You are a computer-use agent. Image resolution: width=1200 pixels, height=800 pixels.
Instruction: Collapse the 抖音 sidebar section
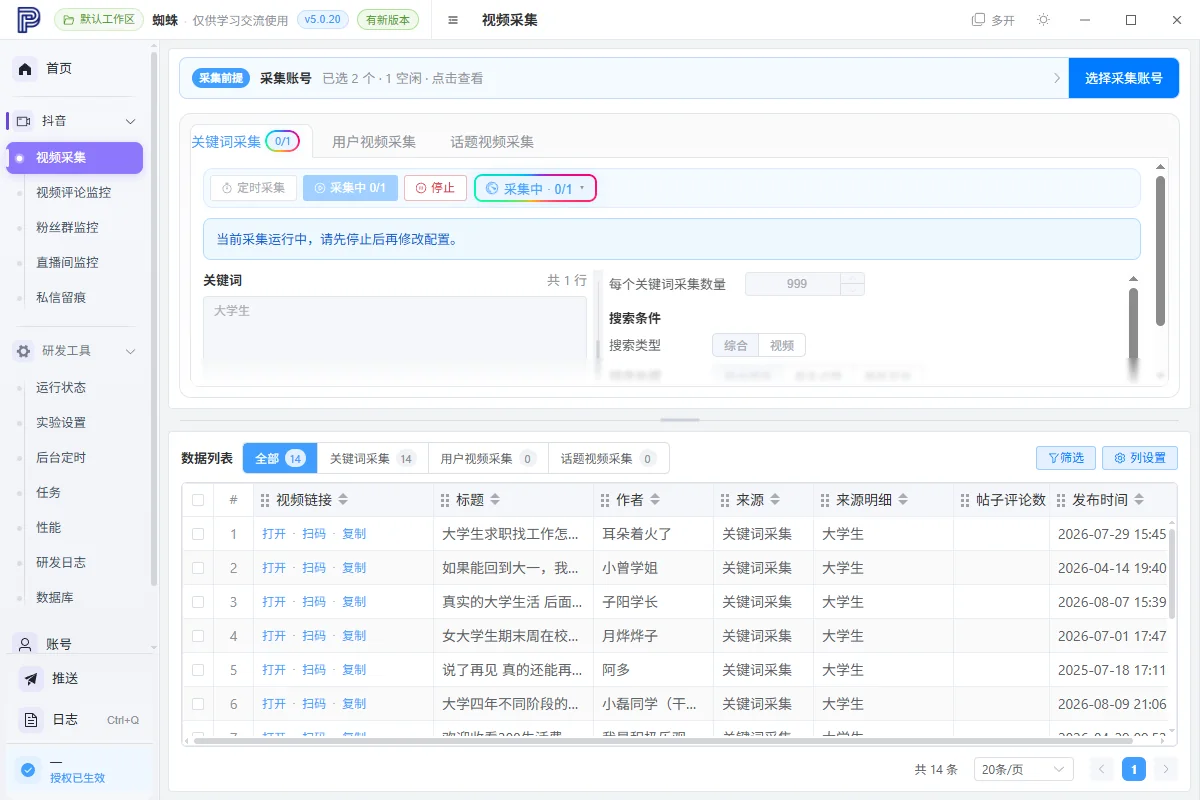(x=130, y=121)
